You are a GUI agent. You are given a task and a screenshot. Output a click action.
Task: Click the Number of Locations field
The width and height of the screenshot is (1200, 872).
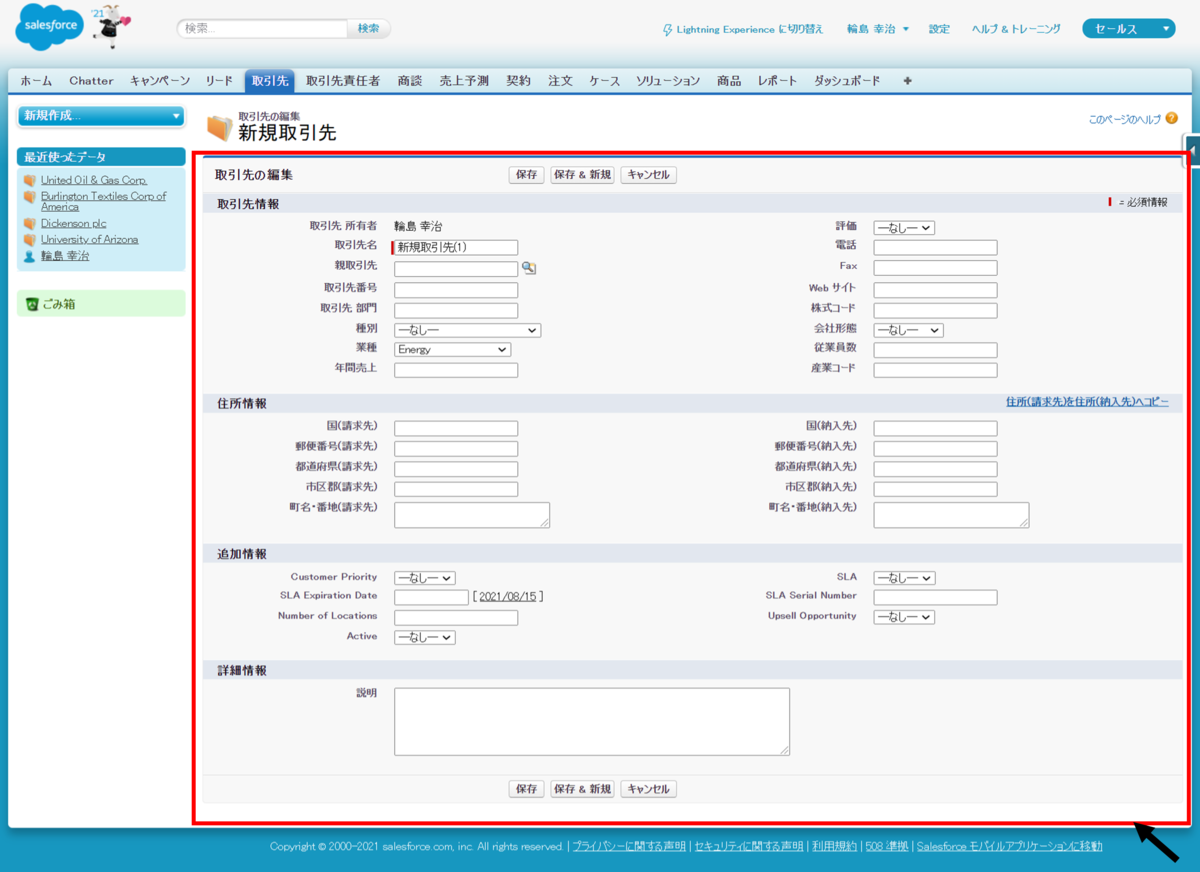click(x=456, y=618)
